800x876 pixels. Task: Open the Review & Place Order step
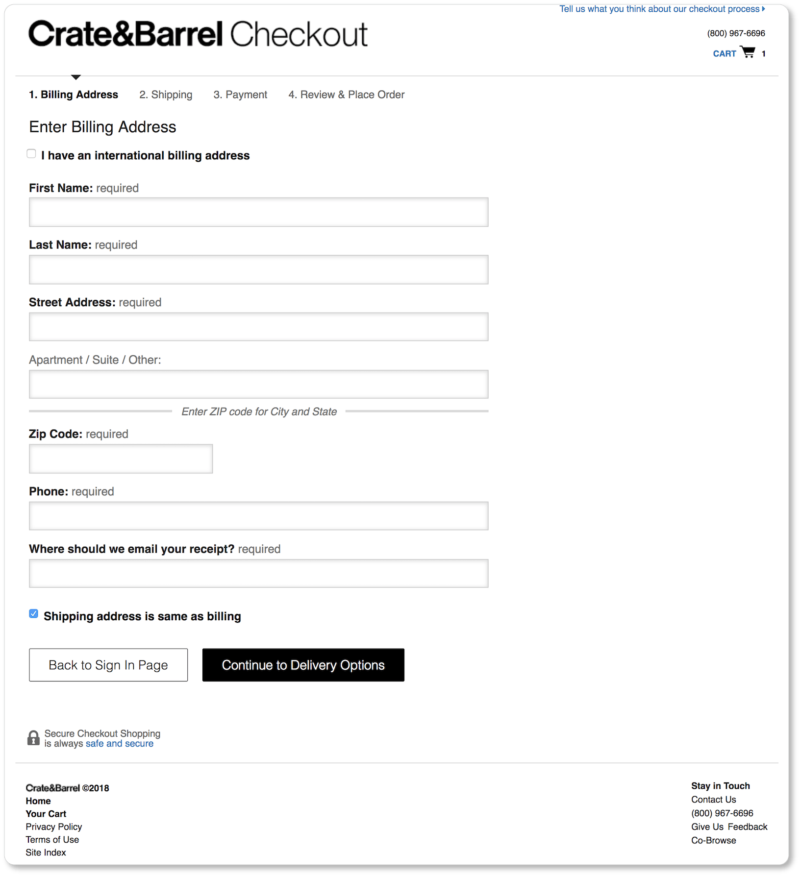346,95
